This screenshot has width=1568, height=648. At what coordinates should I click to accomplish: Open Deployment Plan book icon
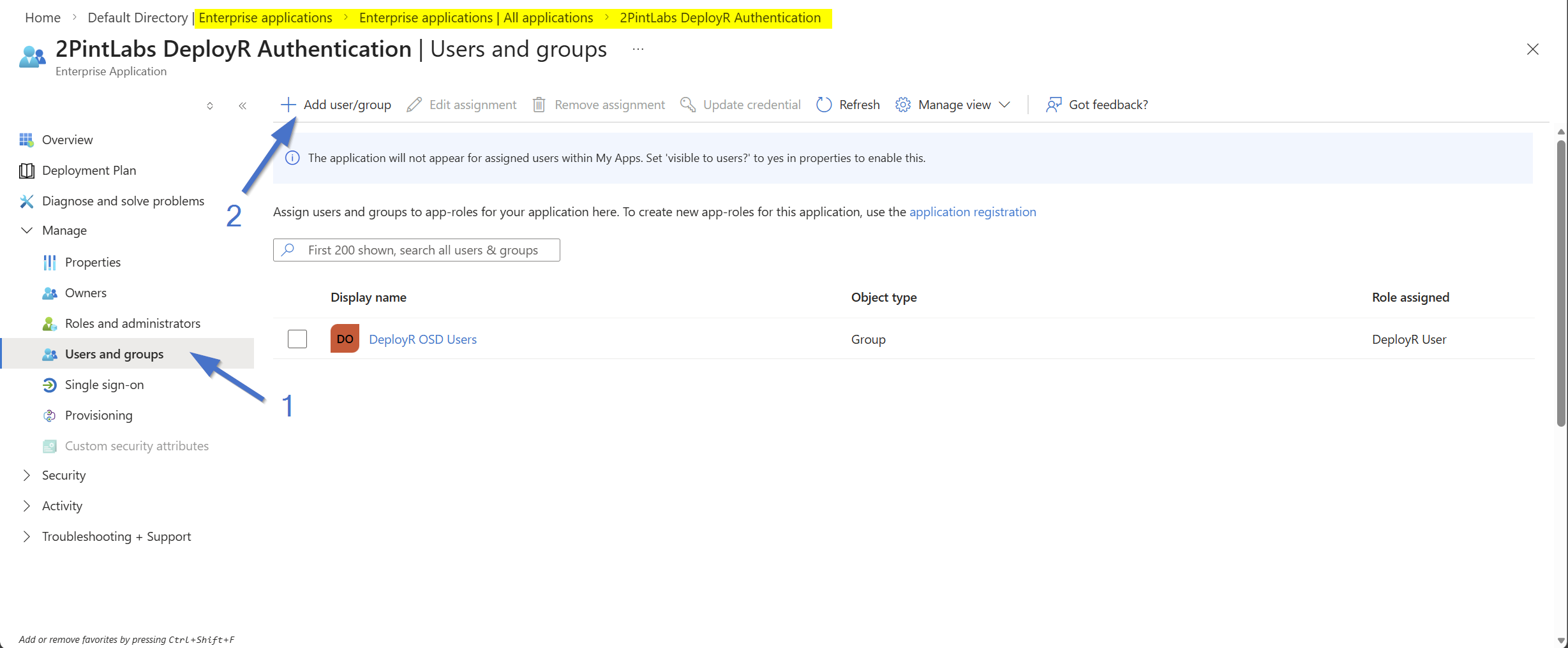tap(26, 170)
